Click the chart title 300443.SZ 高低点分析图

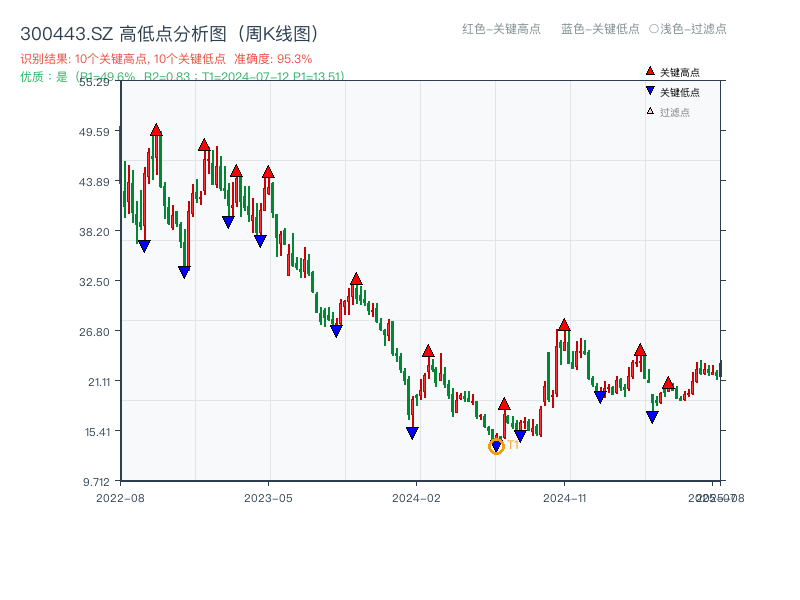point(170,34)
